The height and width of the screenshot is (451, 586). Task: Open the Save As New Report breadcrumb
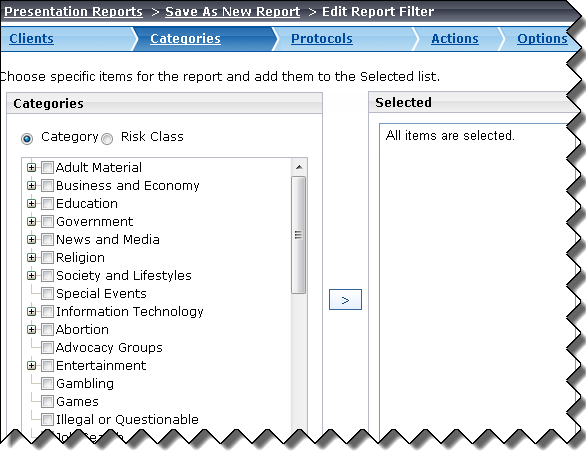pyautogui.click(x=233, y=12)
